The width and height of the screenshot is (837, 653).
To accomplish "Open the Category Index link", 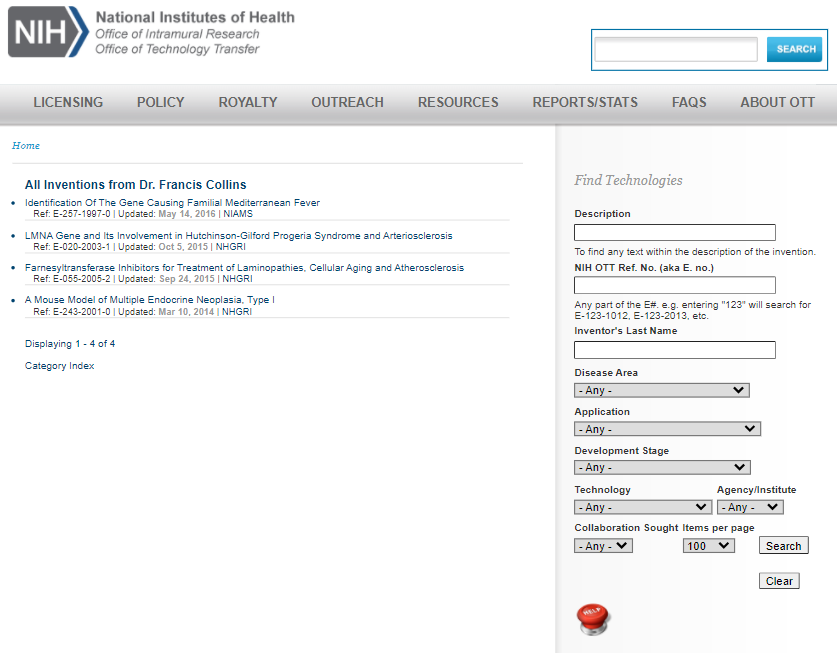I will point(59,366).
